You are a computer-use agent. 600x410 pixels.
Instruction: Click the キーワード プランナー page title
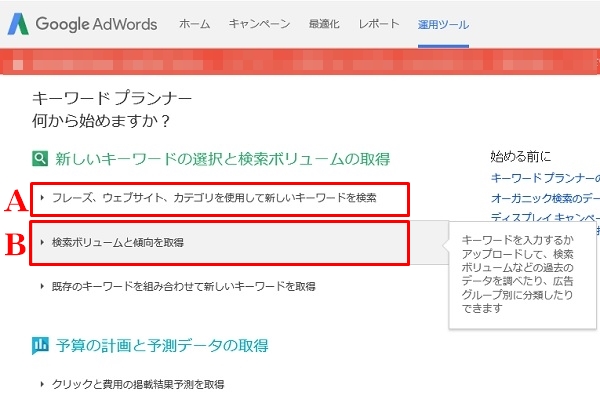pyautogui.click(x=112, y=98)
